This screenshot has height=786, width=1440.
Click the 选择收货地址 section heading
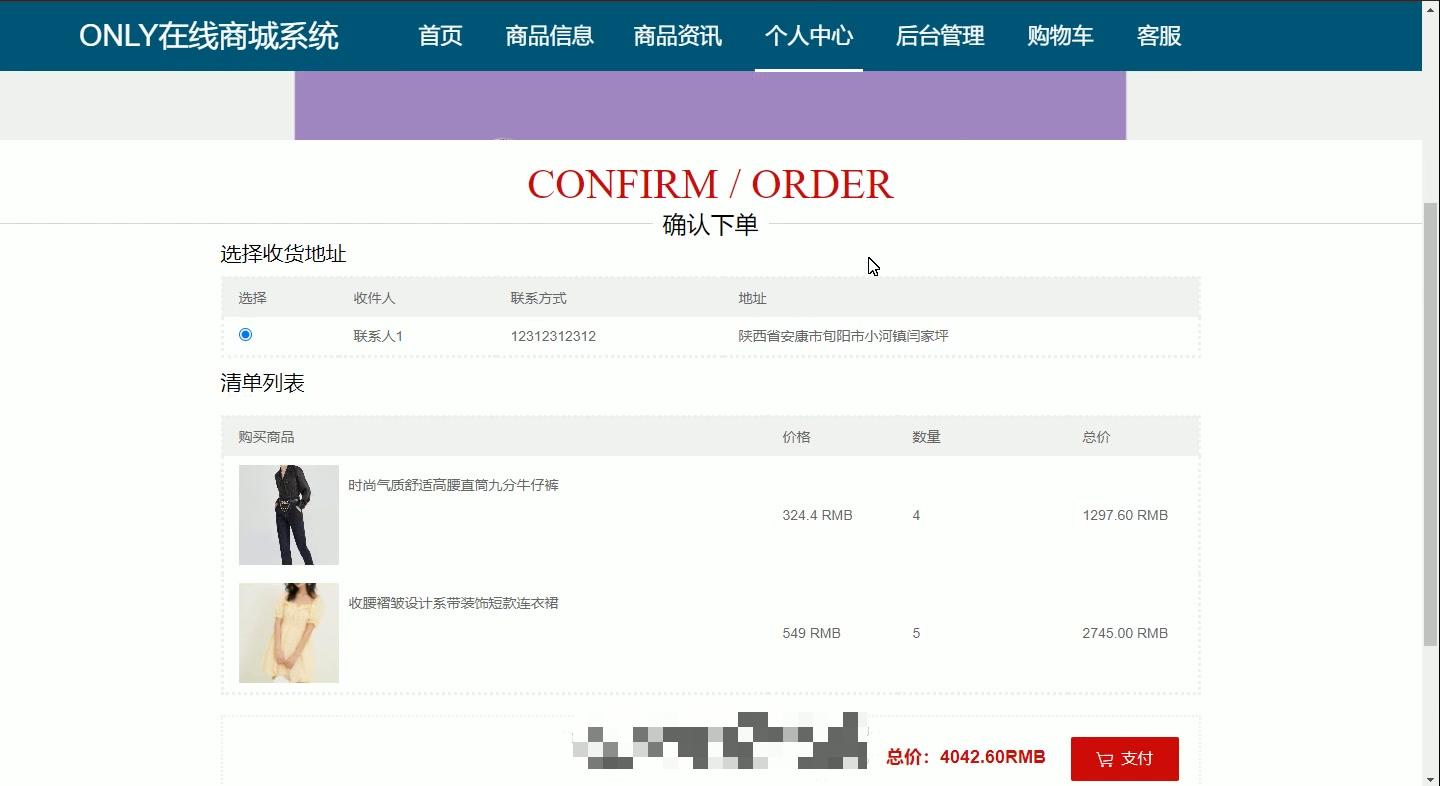(283, 254)
